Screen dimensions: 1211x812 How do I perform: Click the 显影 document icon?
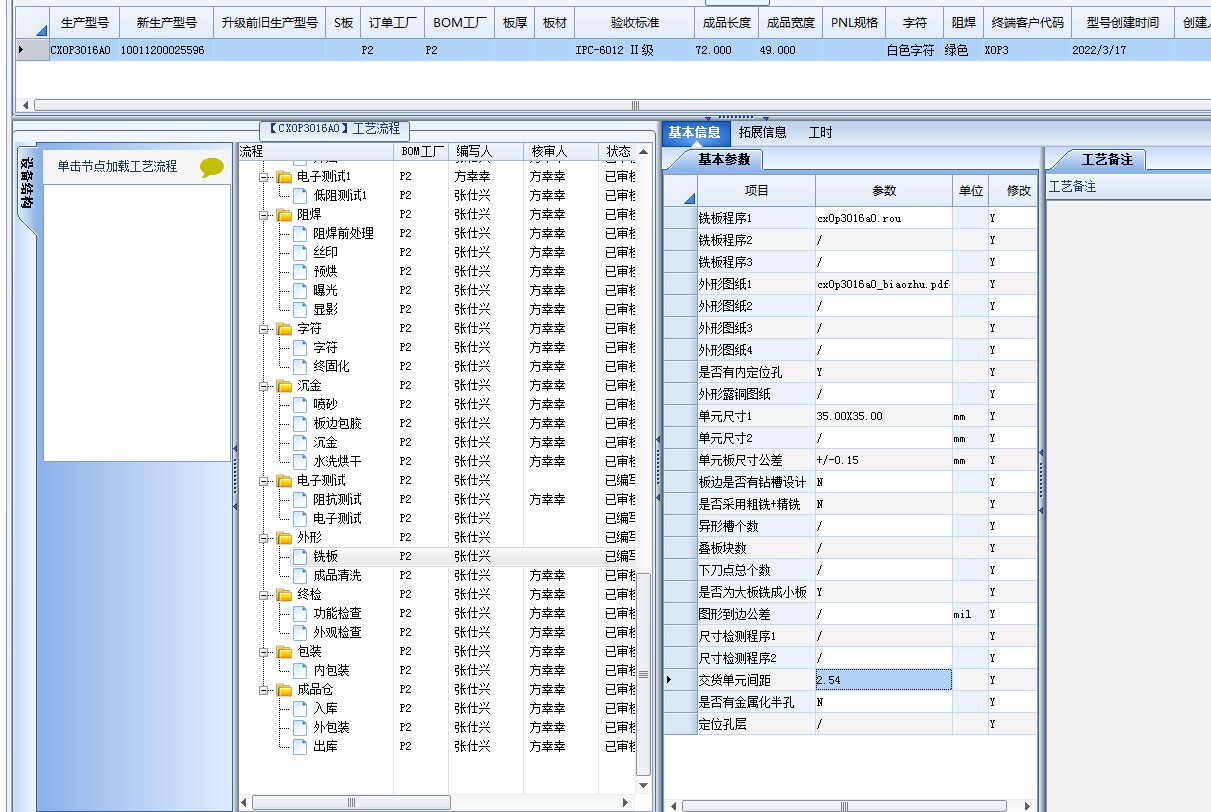click(300, 310)
